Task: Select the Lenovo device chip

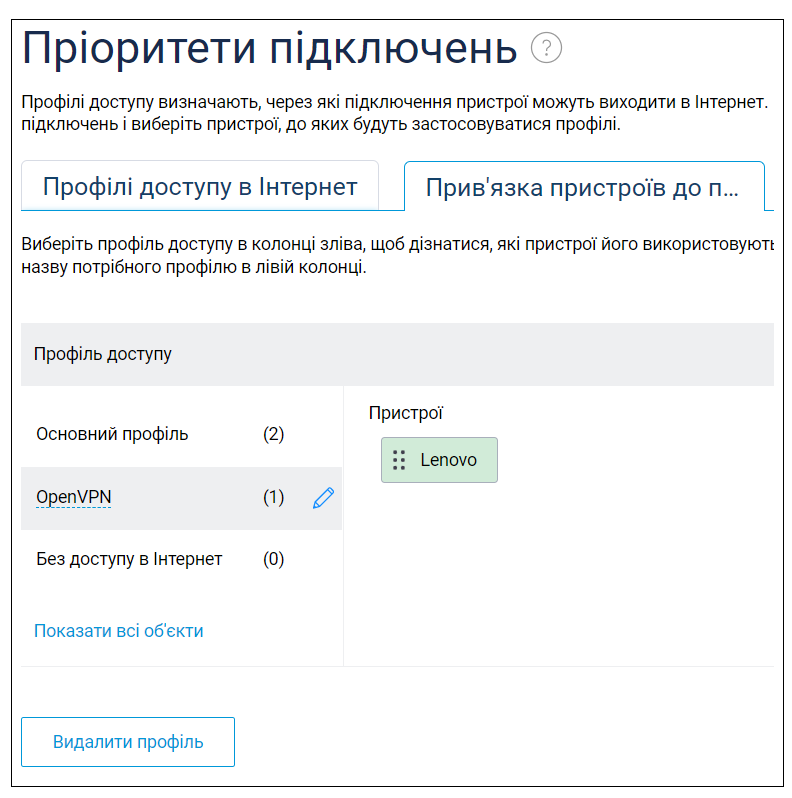Action: coord(439,460)
